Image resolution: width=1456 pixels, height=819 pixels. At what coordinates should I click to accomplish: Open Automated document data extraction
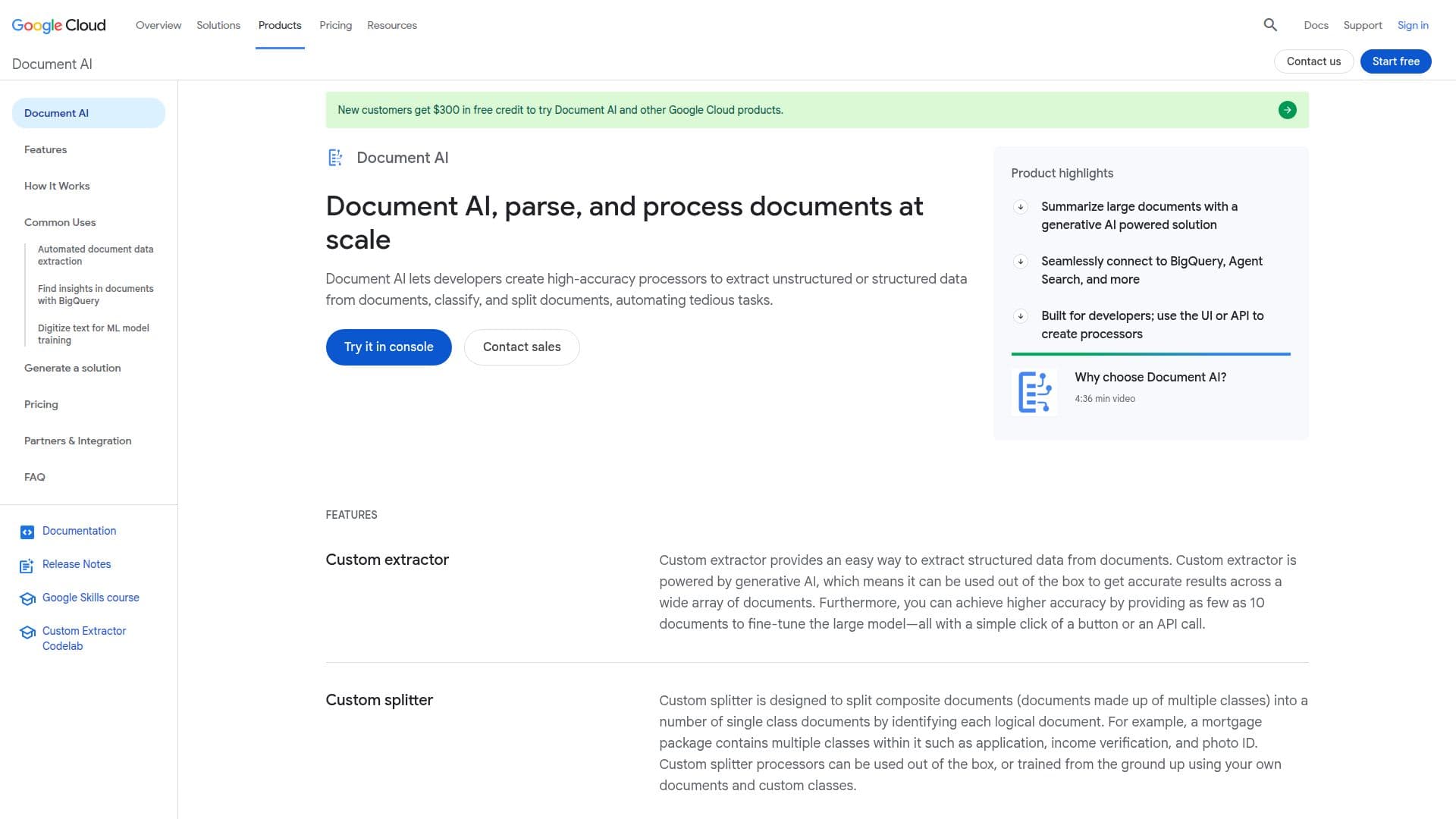tap(96, 255)
